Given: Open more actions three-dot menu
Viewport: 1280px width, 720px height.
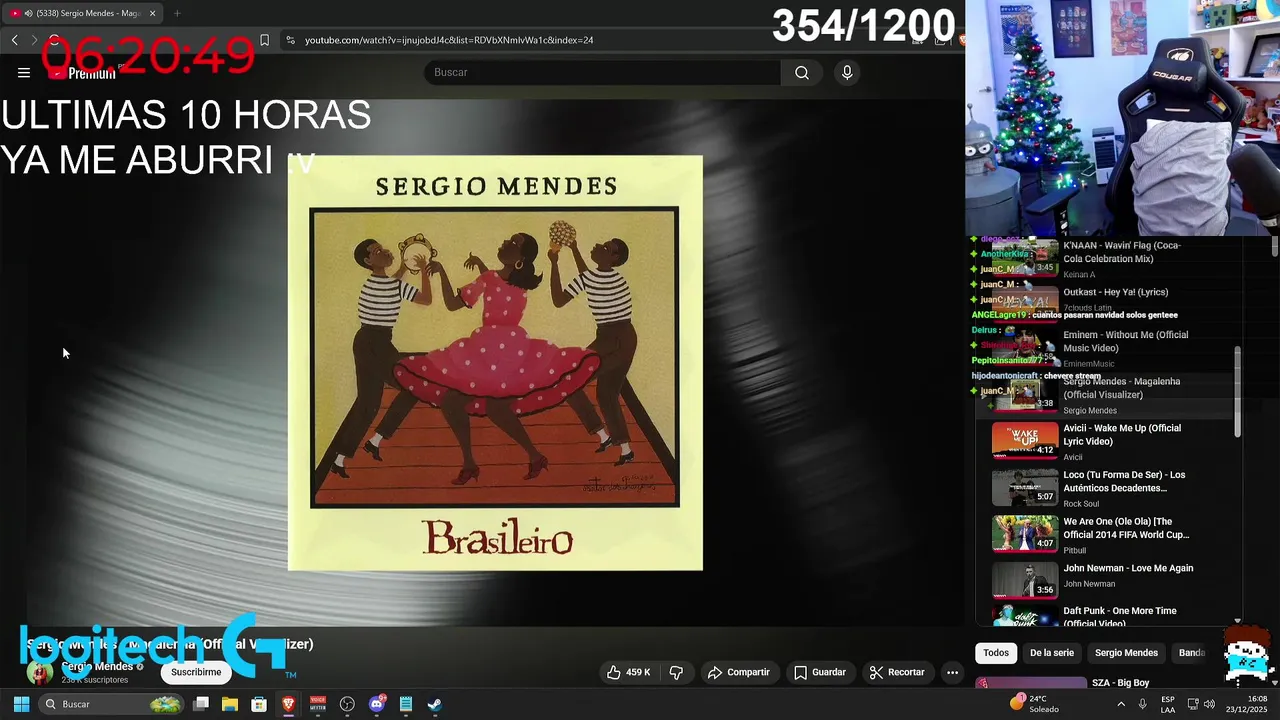Looking at the screenshot, I should tap(953, 672).
